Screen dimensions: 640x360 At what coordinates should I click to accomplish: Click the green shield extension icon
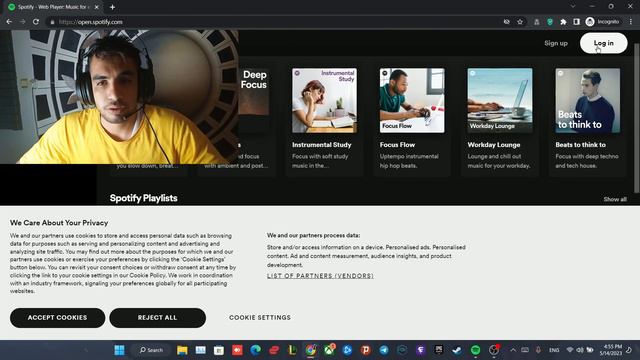550,22
